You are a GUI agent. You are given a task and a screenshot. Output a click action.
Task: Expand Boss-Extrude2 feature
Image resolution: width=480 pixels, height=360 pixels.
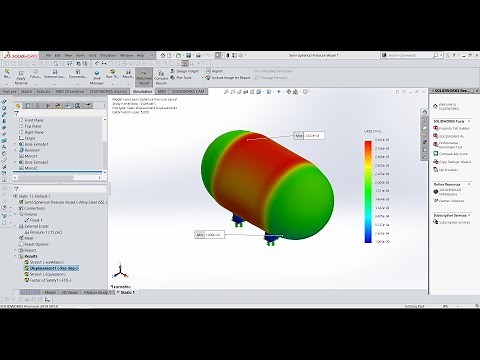pyautogui.click(x=15, y=162)
